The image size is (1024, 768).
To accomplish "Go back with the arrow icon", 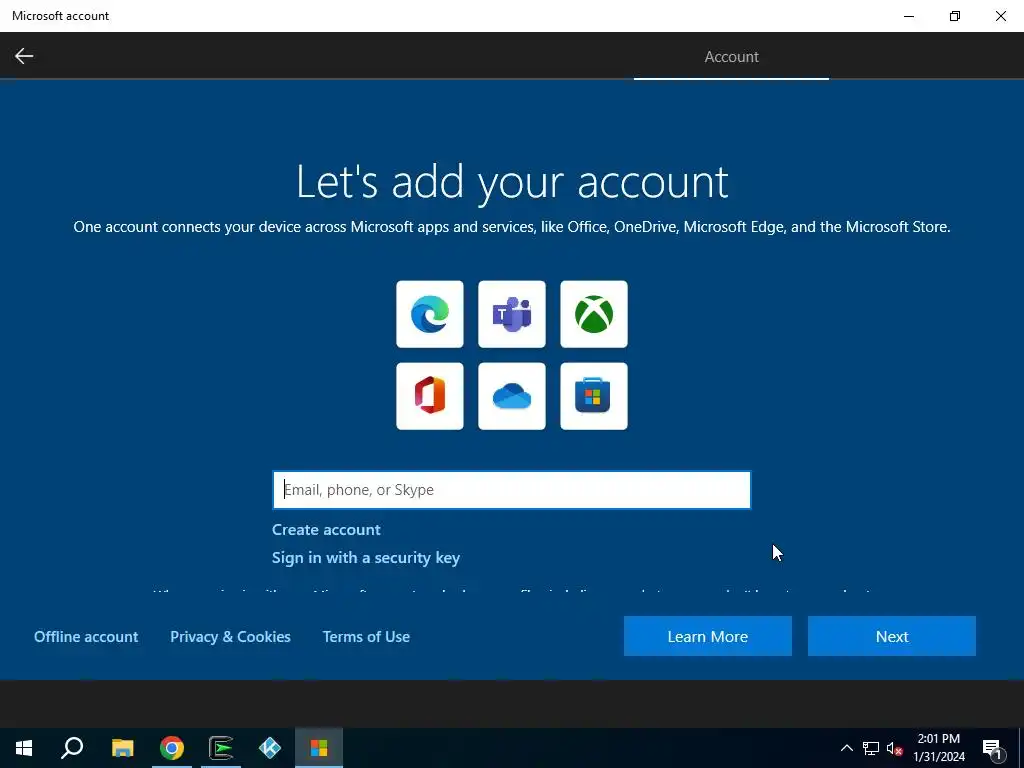I will 24,56.
